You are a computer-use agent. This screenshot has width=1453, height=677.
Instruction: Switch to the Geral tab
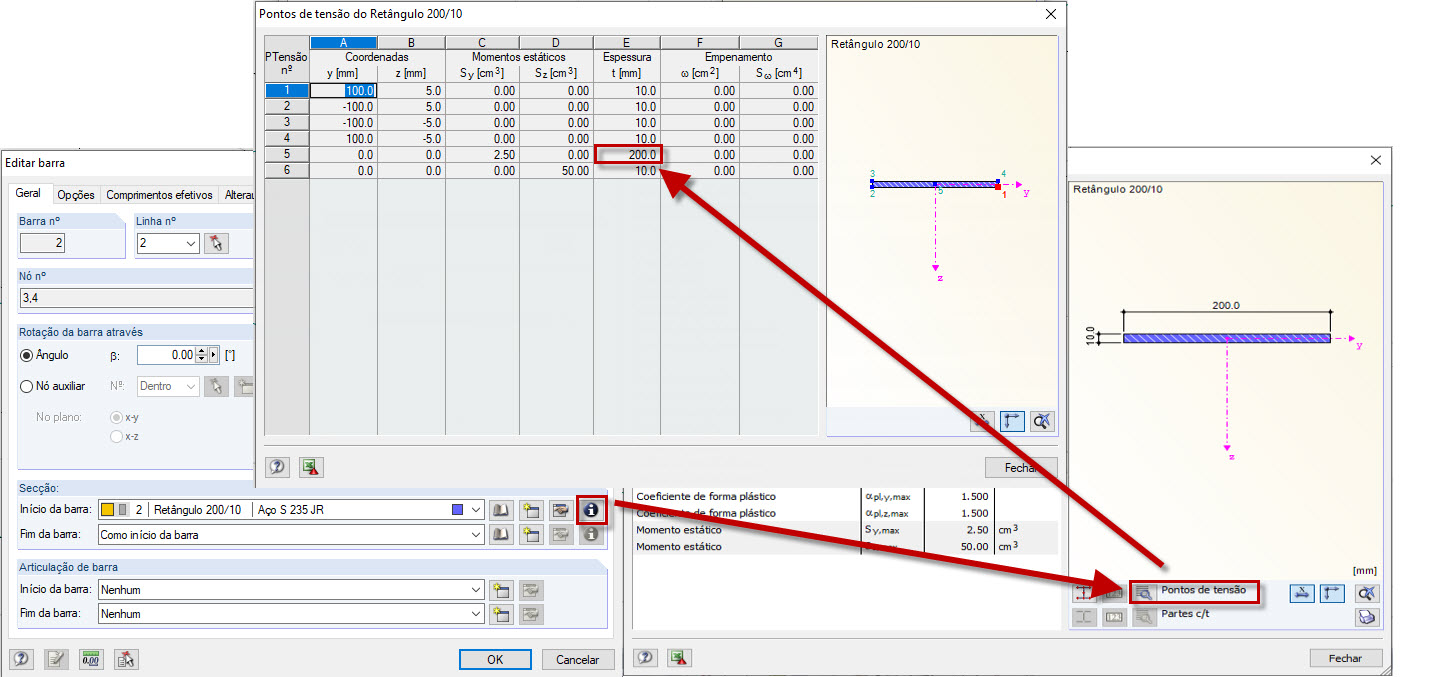tap(29, 194)
